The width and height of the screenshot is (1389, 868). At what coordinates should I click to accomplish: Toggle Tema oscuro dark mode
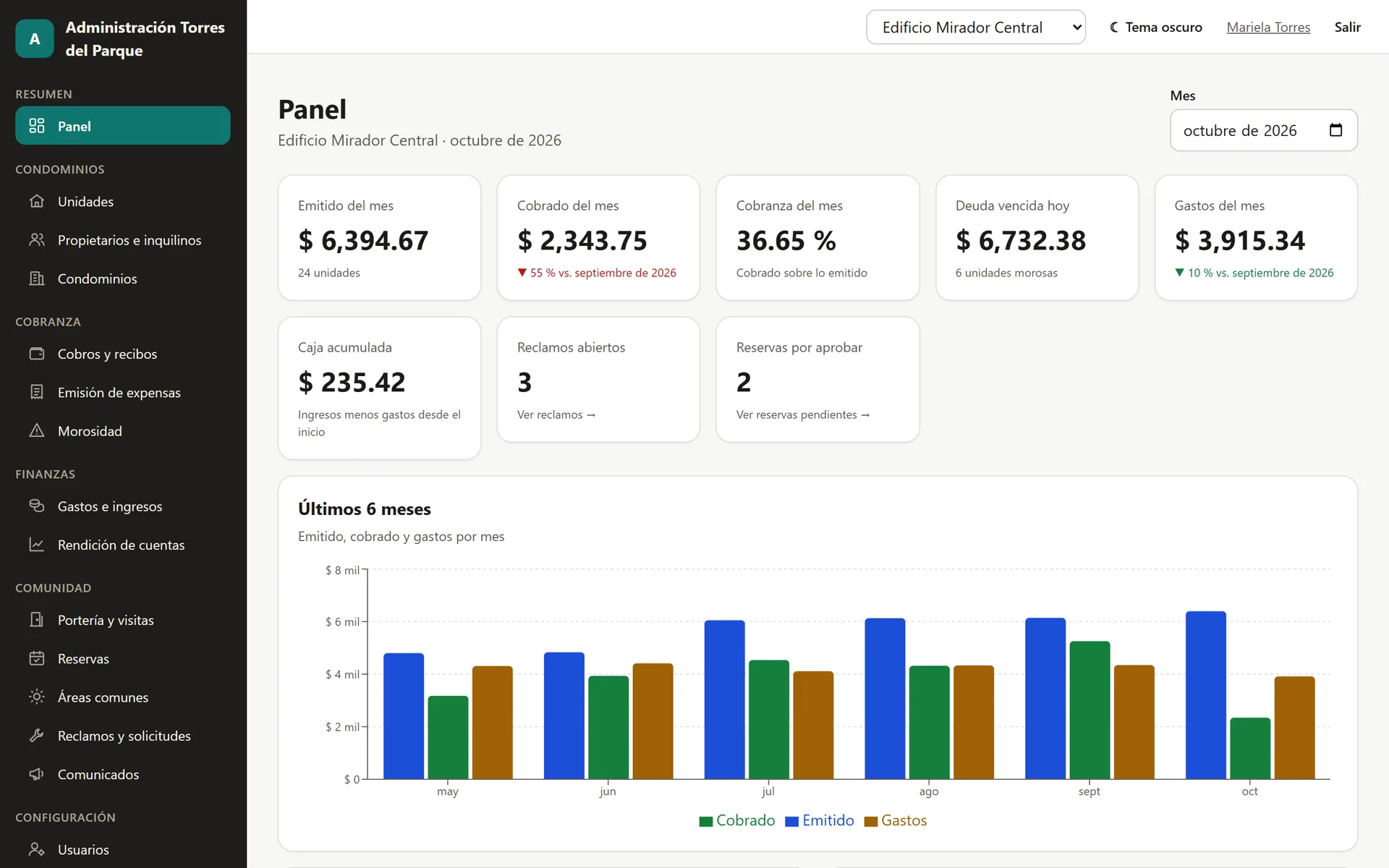point(1156,27)
